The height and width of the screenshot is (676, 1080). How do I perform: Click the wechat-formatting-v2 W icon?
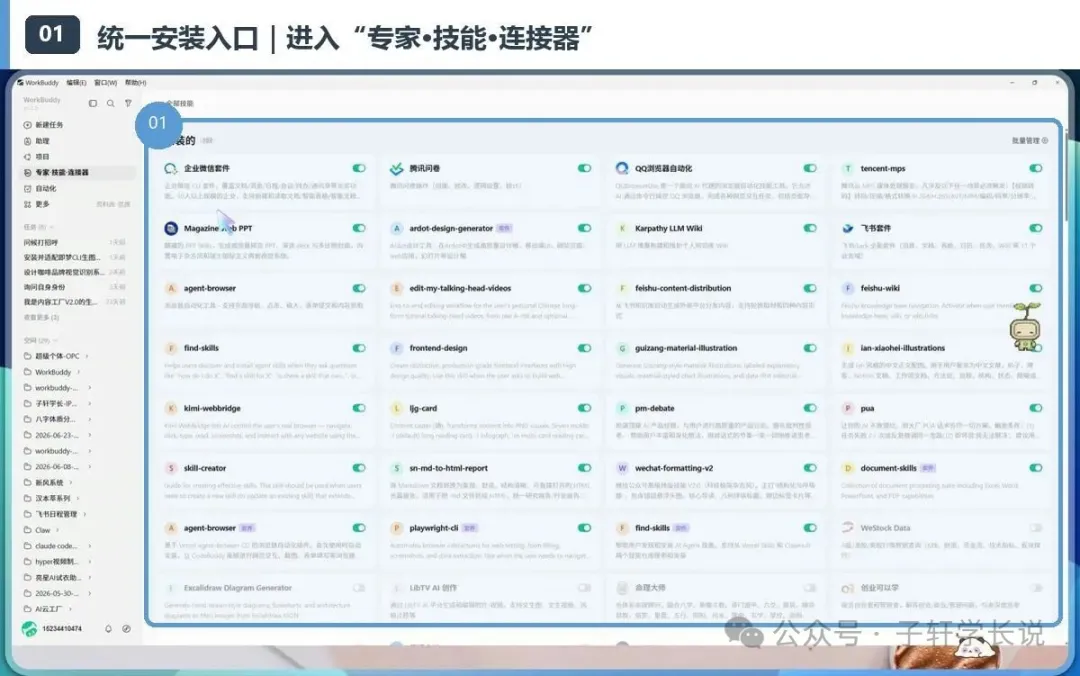click(x=622, y=468)
